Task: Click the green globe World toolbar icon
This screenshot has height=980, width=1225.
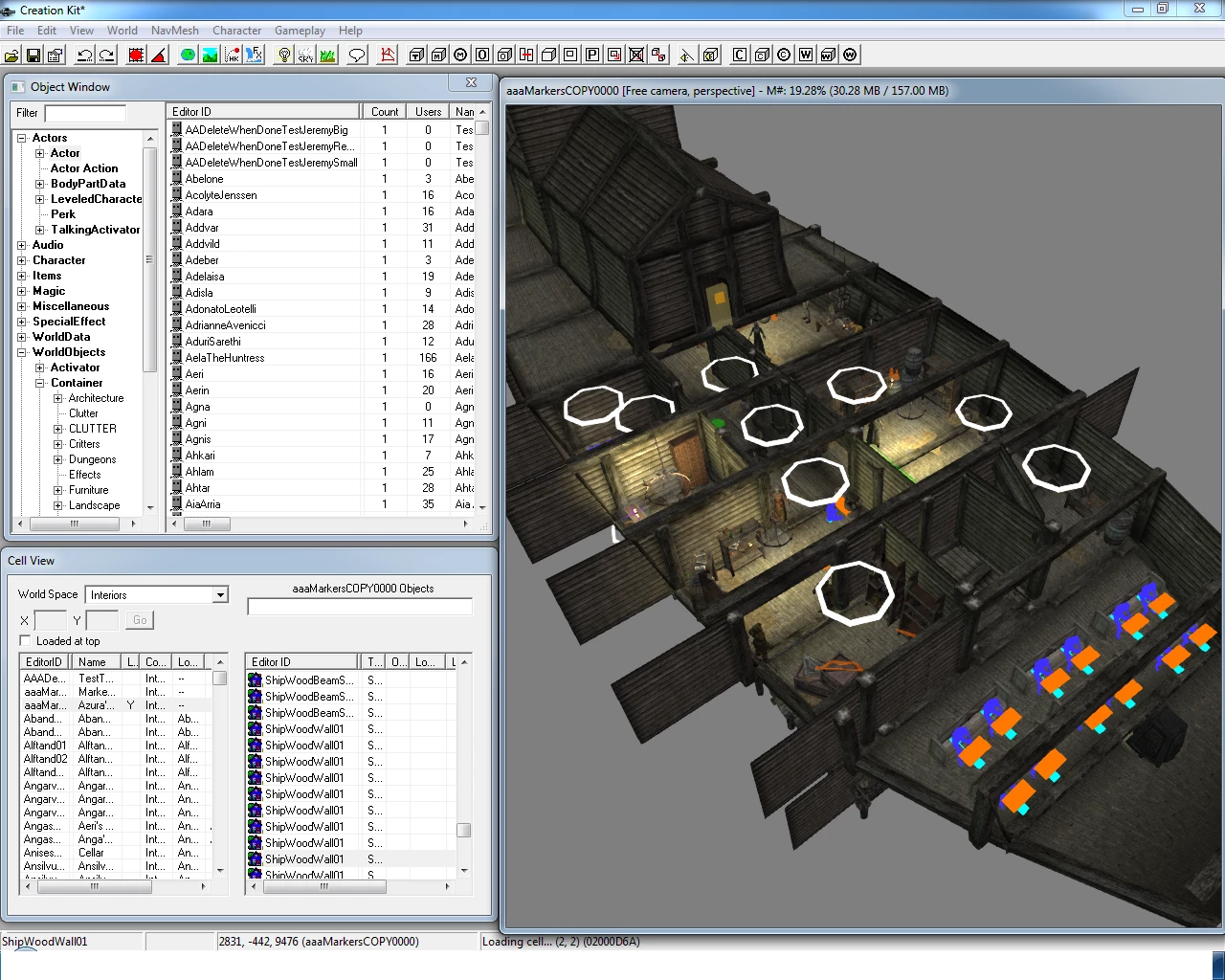Action: (188, 56)
